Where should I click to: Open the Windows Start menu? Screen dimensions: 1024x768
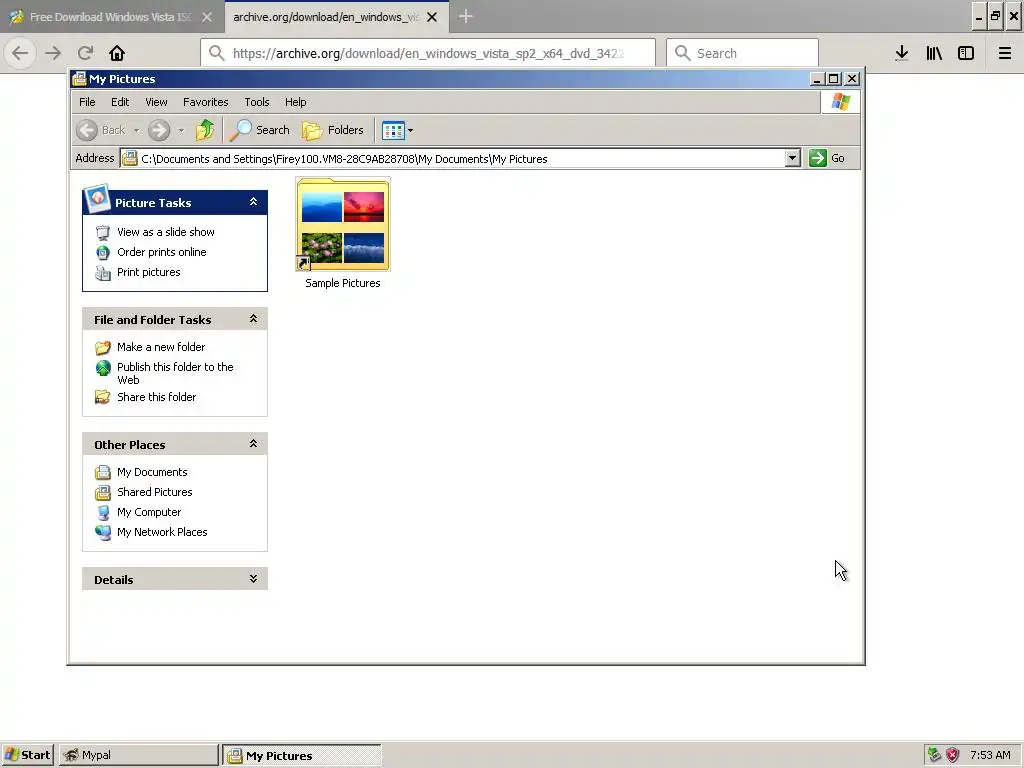coord(28,755)
